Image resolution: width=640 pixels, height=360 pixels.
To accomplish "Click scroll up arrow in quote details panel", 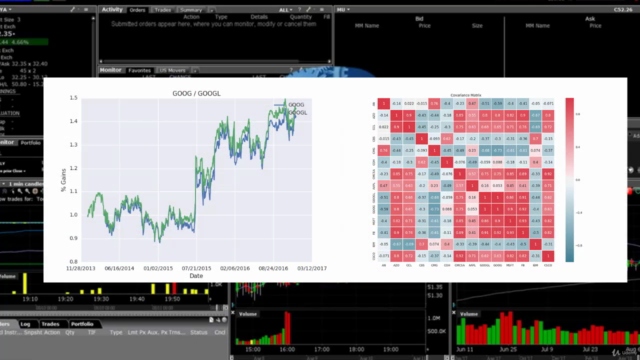I will click(x=93, y=18).
